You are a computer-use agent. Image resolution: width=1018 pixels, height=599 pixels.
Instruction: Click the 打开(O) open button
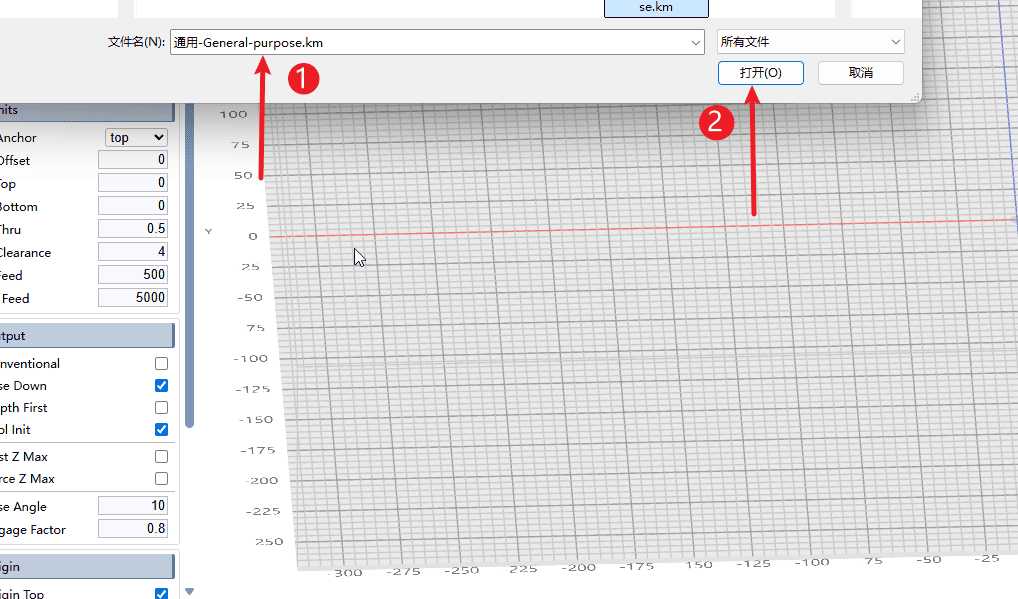(760, 73)
